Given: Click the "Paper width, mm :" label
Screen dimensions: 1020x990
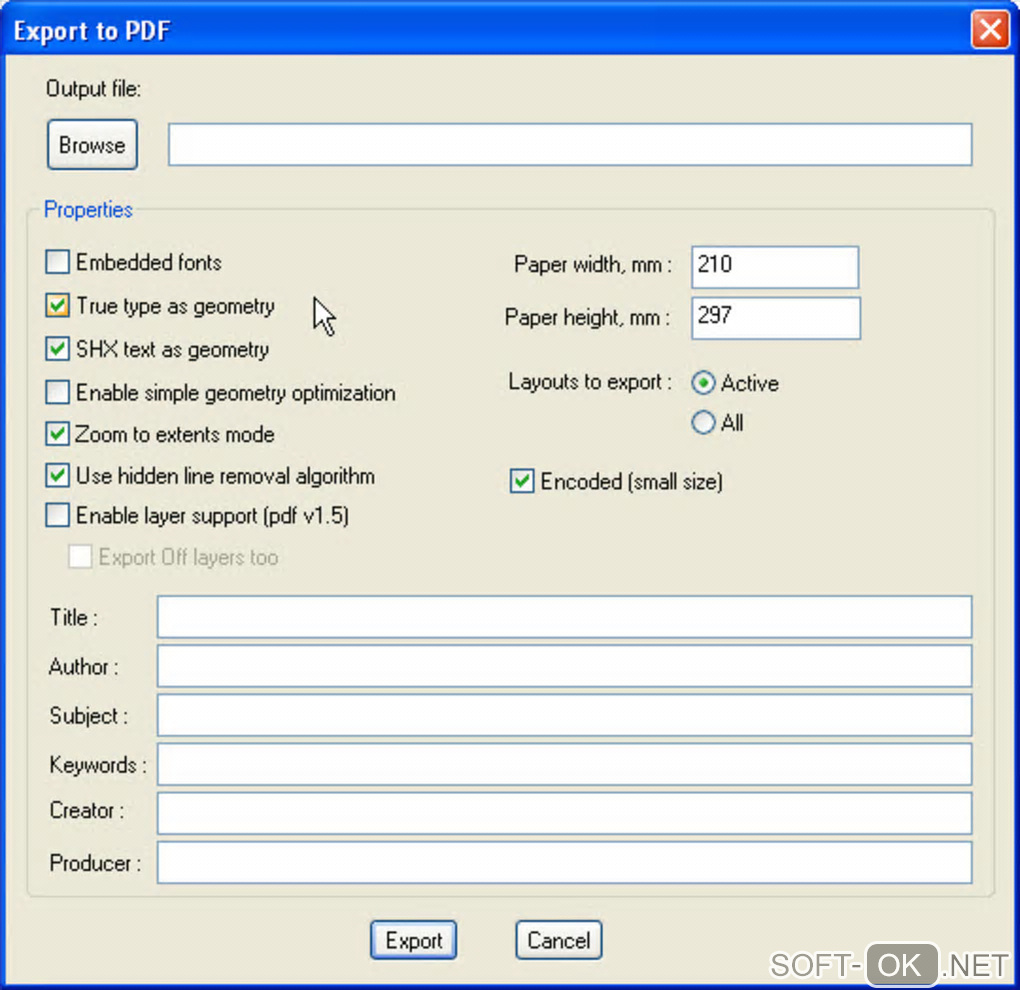Looking at the screenshot, I should 593,265.
